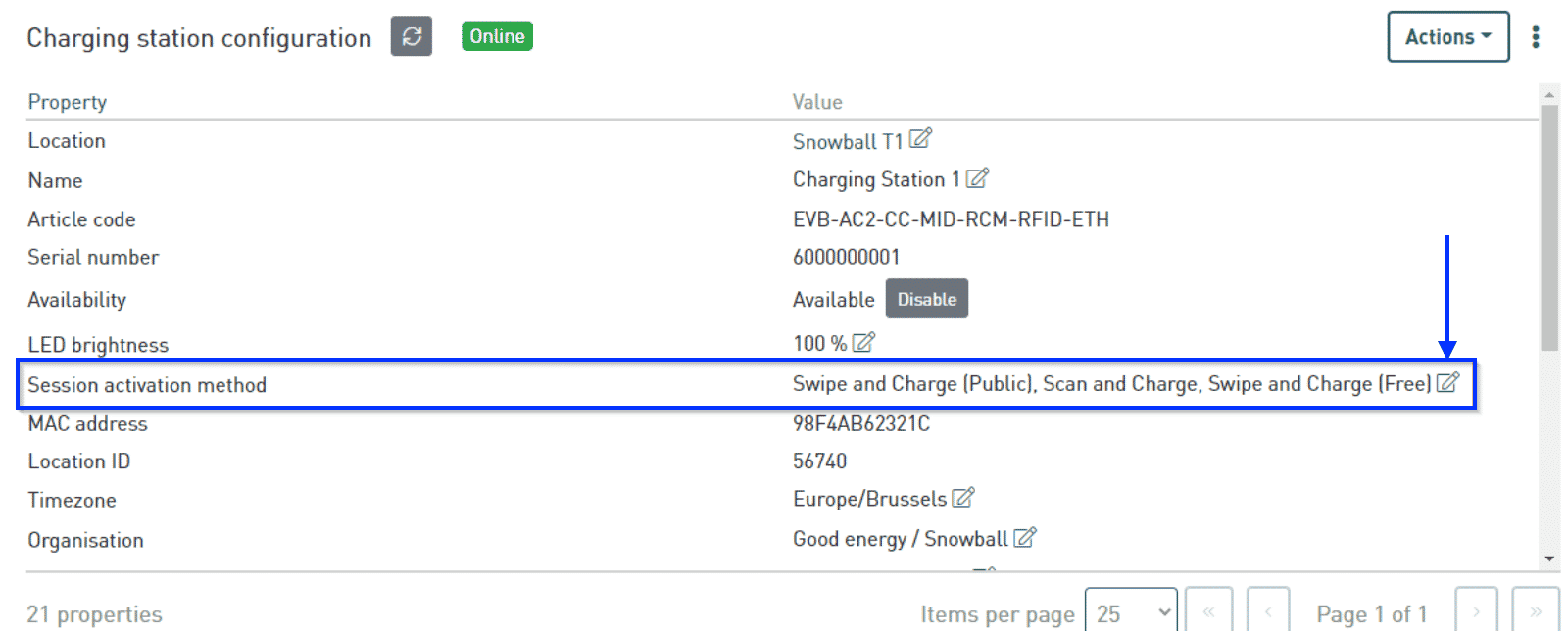Click the Page 1 of 1 indicator
This screenshot has height=631, width=1568.
pyautogui.click(x=1371, y=614)
